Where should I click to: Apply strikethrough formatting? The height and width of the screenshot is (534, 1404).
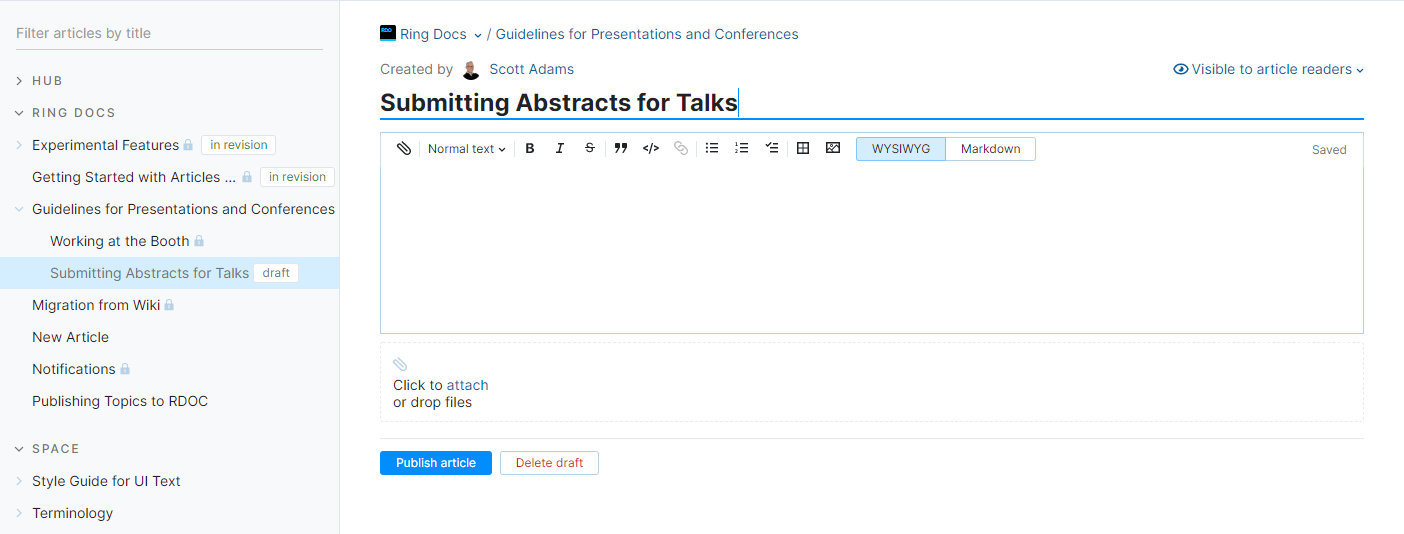coord(590,149)
